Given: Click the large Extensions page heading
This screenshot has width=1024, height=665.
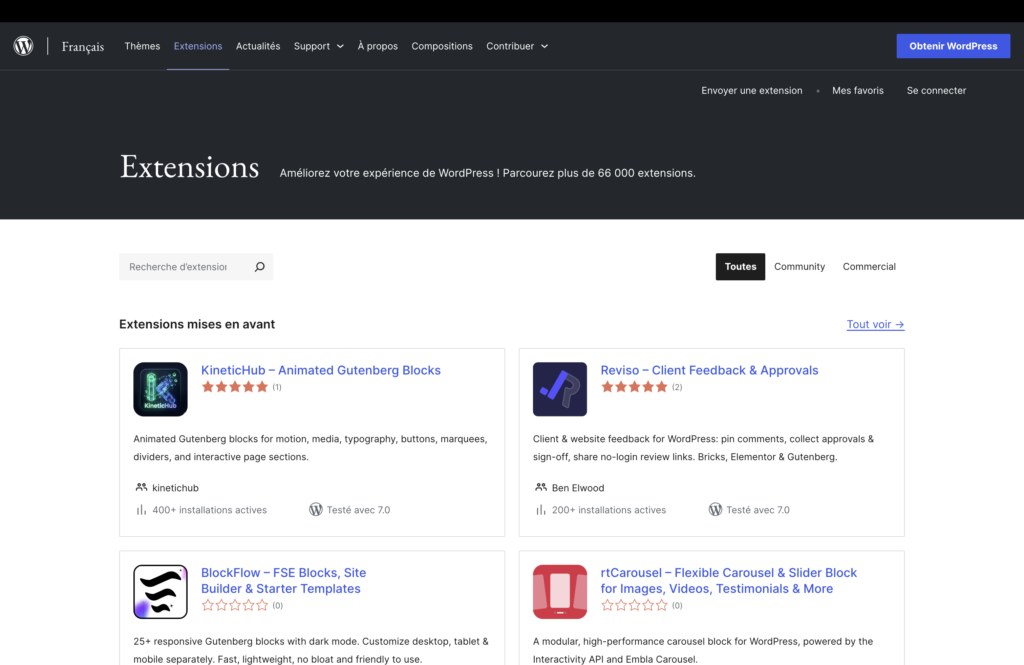Looking at the screenshot, I should [x=189, y=167].
